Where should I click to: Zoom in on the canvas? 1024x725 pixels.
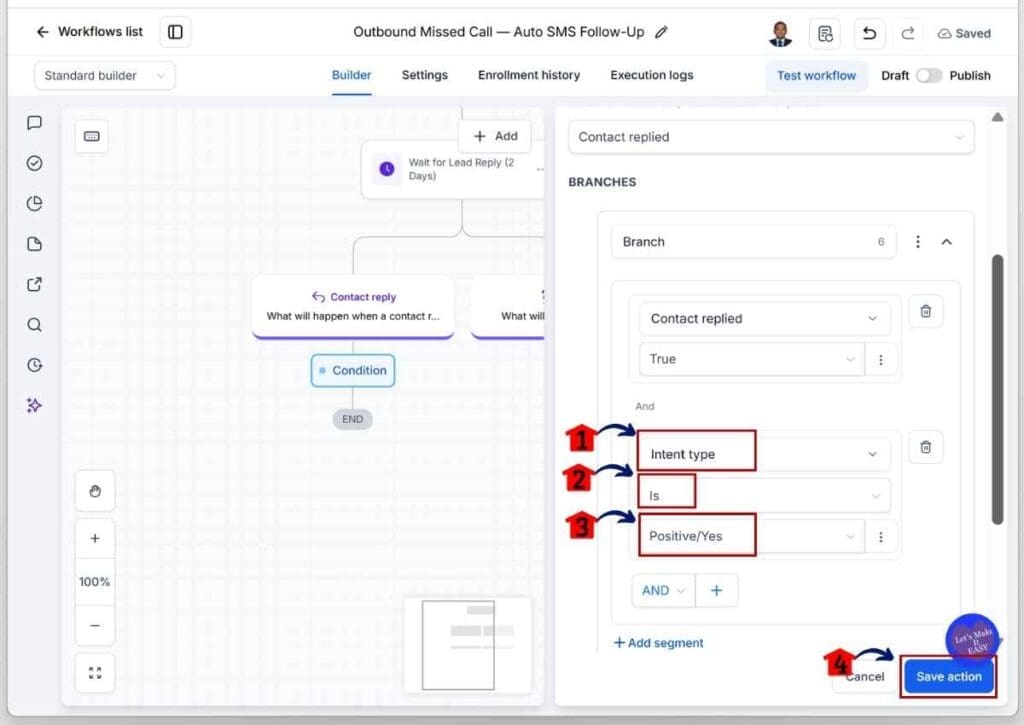pos(95,538)
